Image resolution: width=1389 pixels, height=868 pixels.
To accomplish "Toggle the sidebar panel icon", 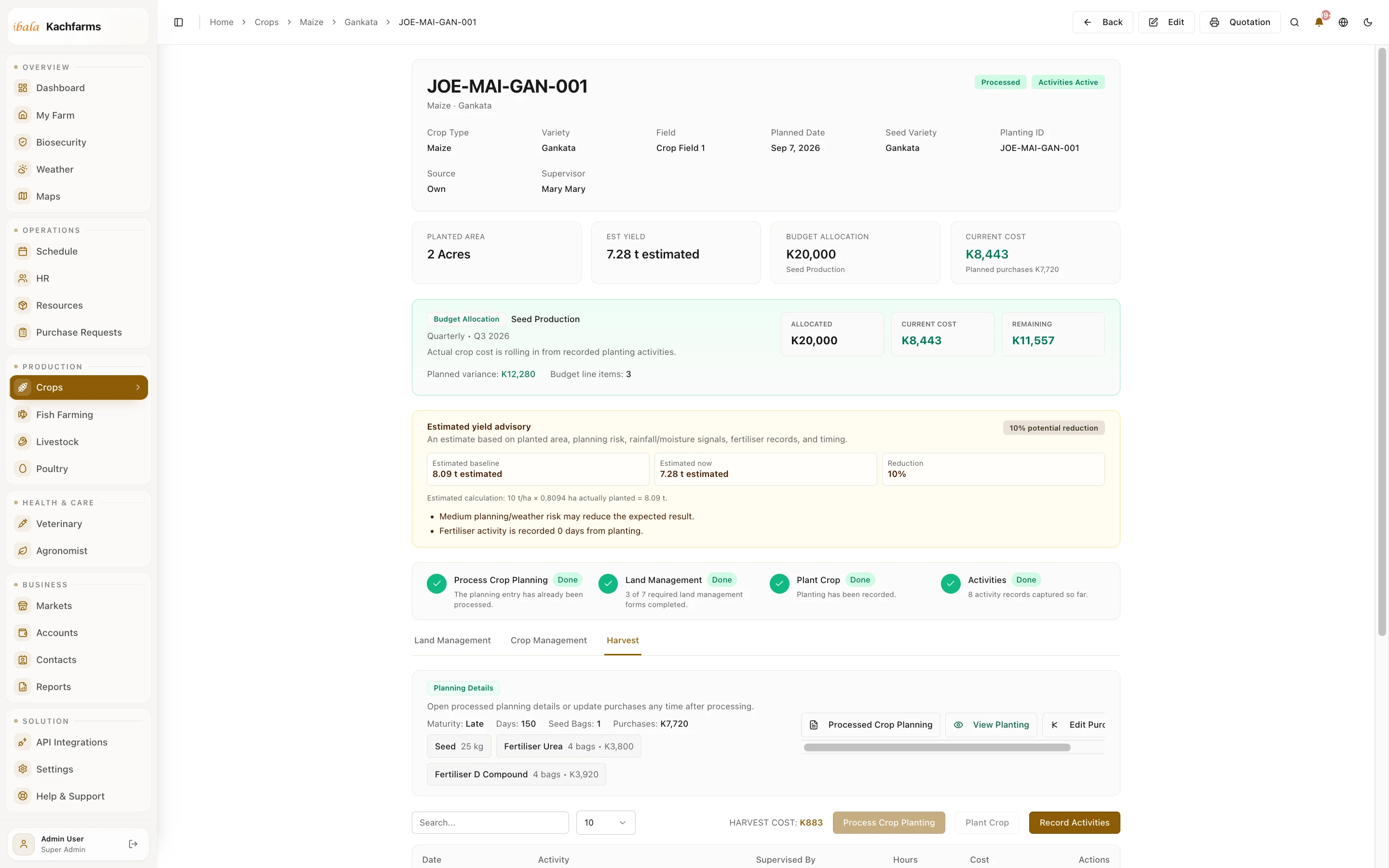I will pyautogui.click(x=178, y=22).
